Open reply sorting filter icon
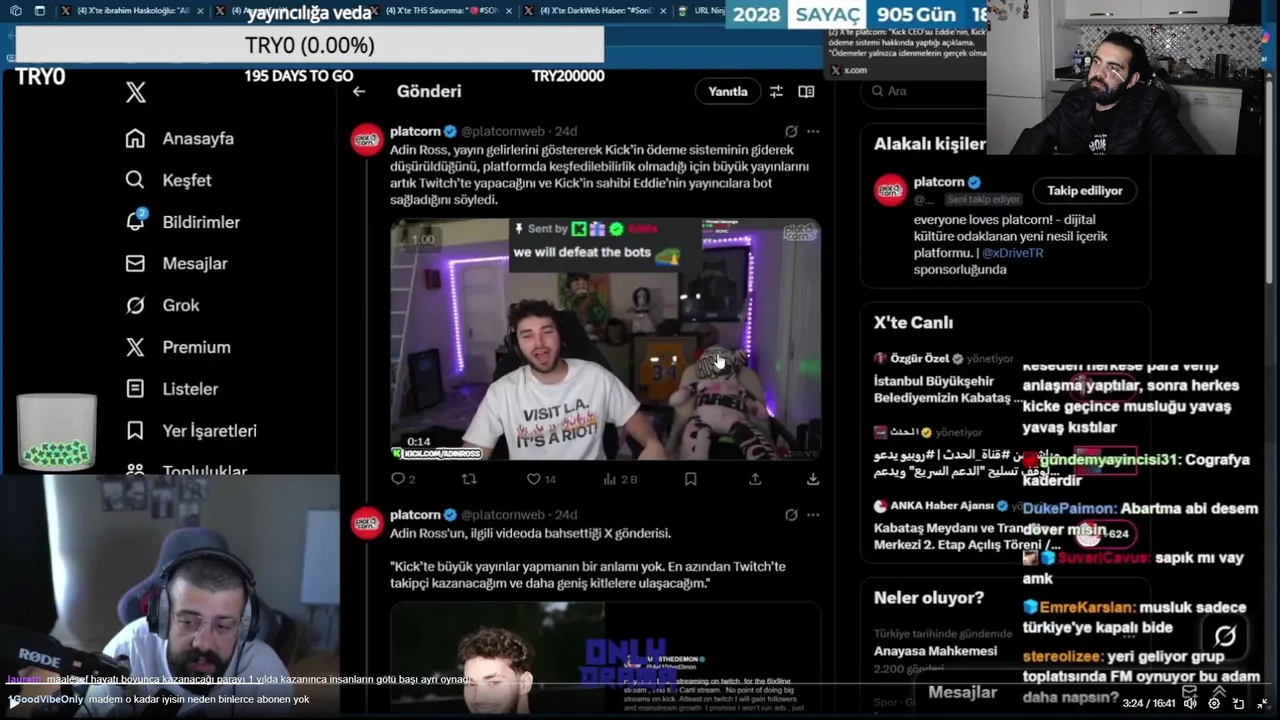The image size is (1280, 720). 776,91
